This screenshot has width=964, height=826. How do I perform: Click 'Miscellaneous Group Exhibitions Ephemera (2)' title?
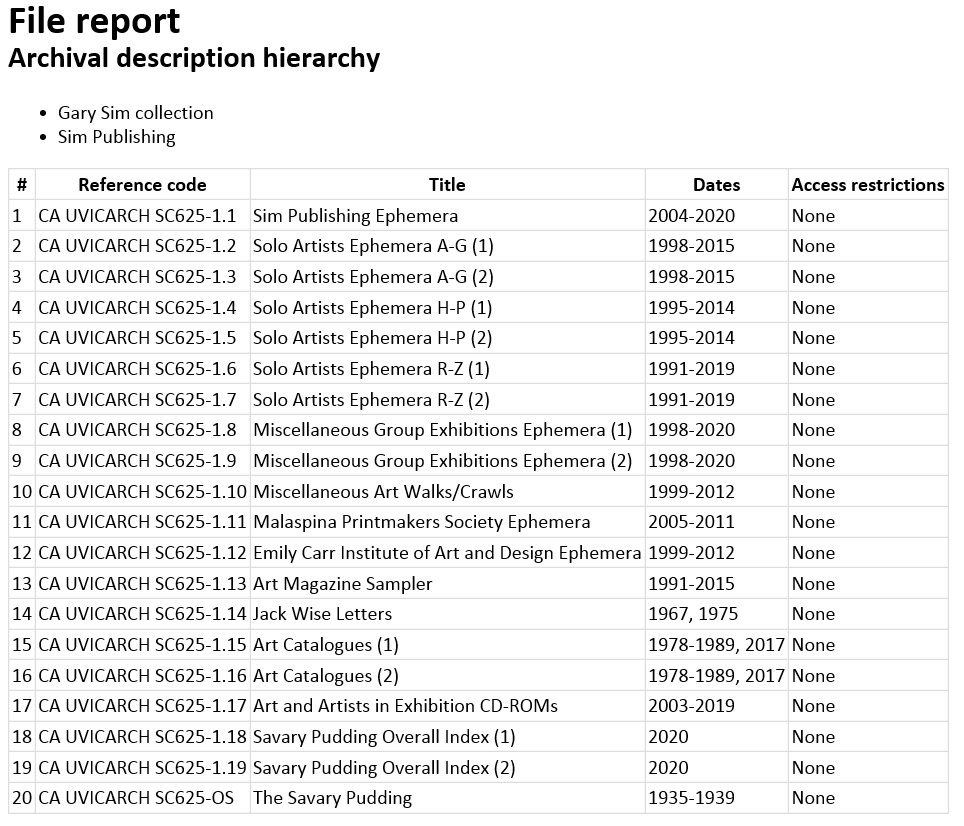point(443,460)
